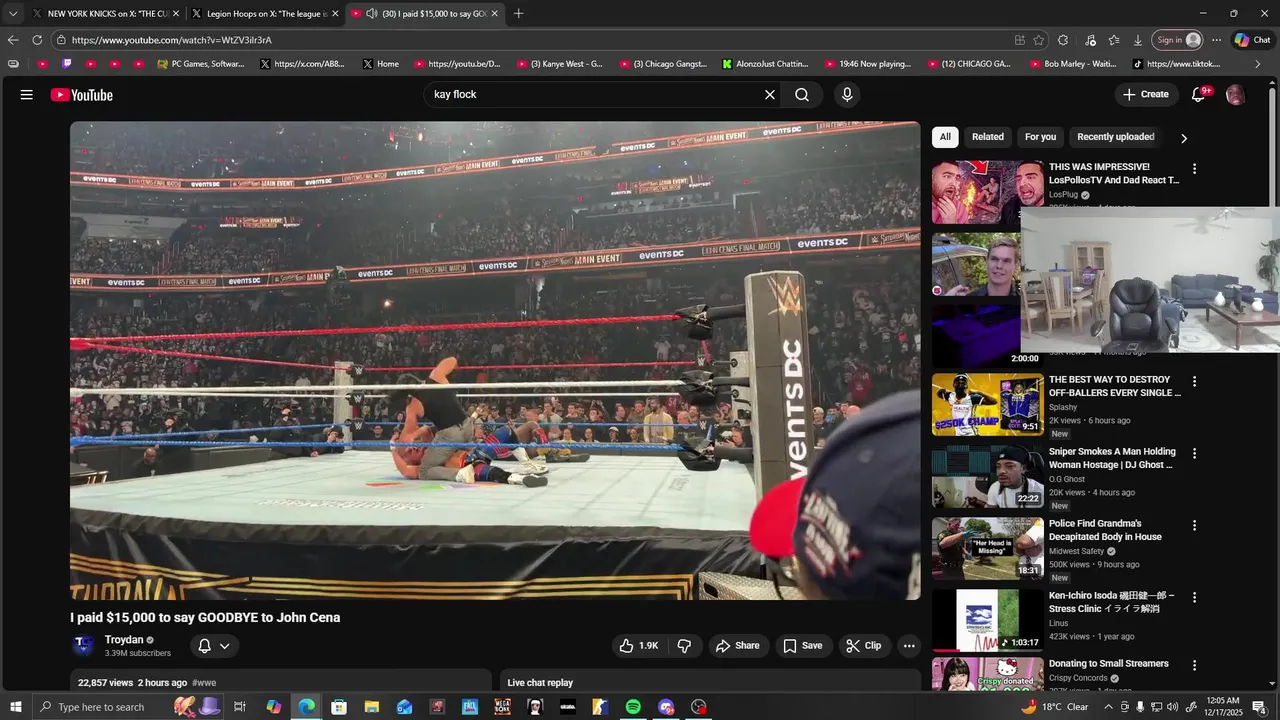
Task: Switch to the Legion Hoops on X tab
Action: [x=265, y=14]
